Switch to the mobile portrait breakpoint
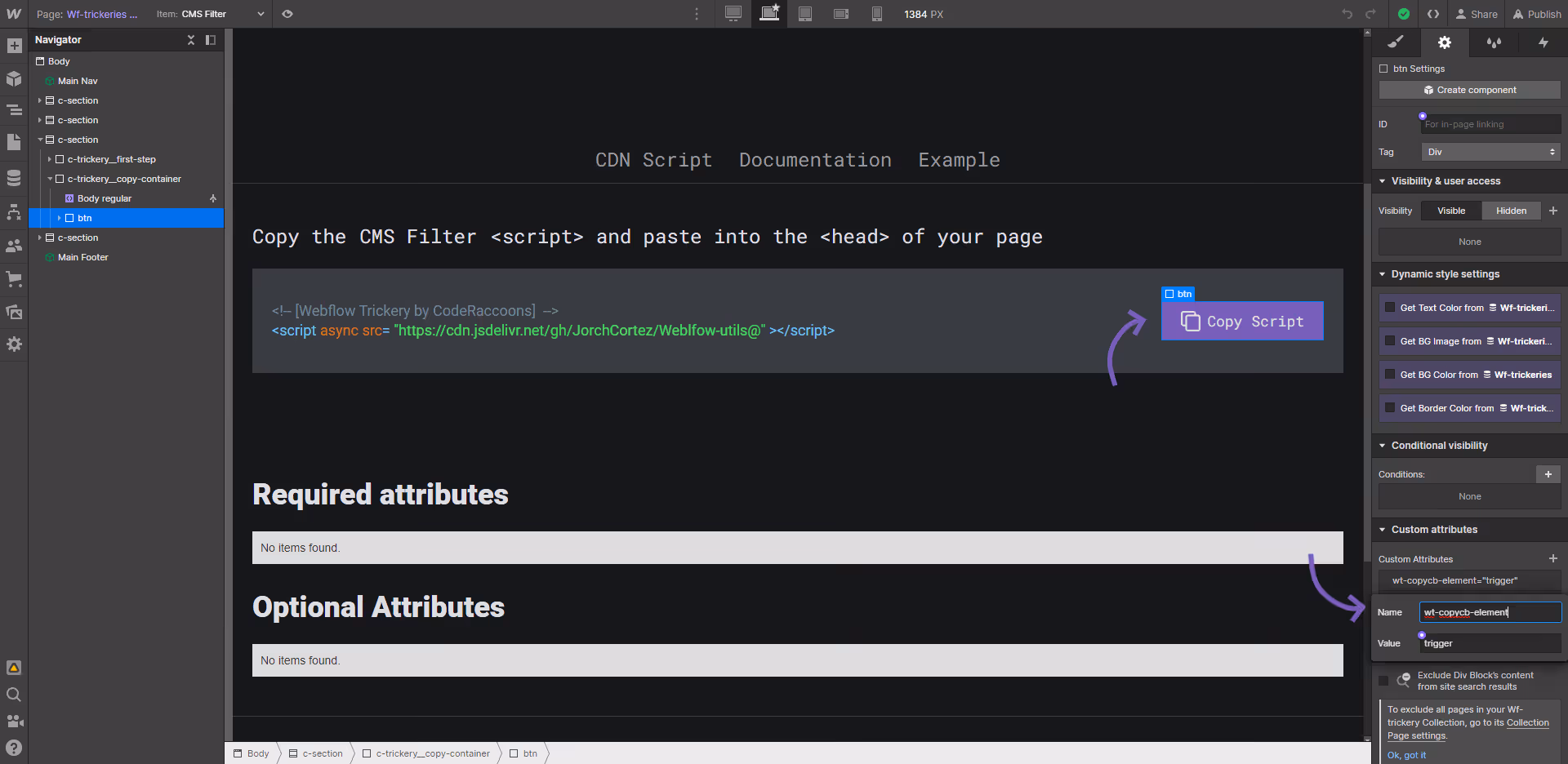 877,14
